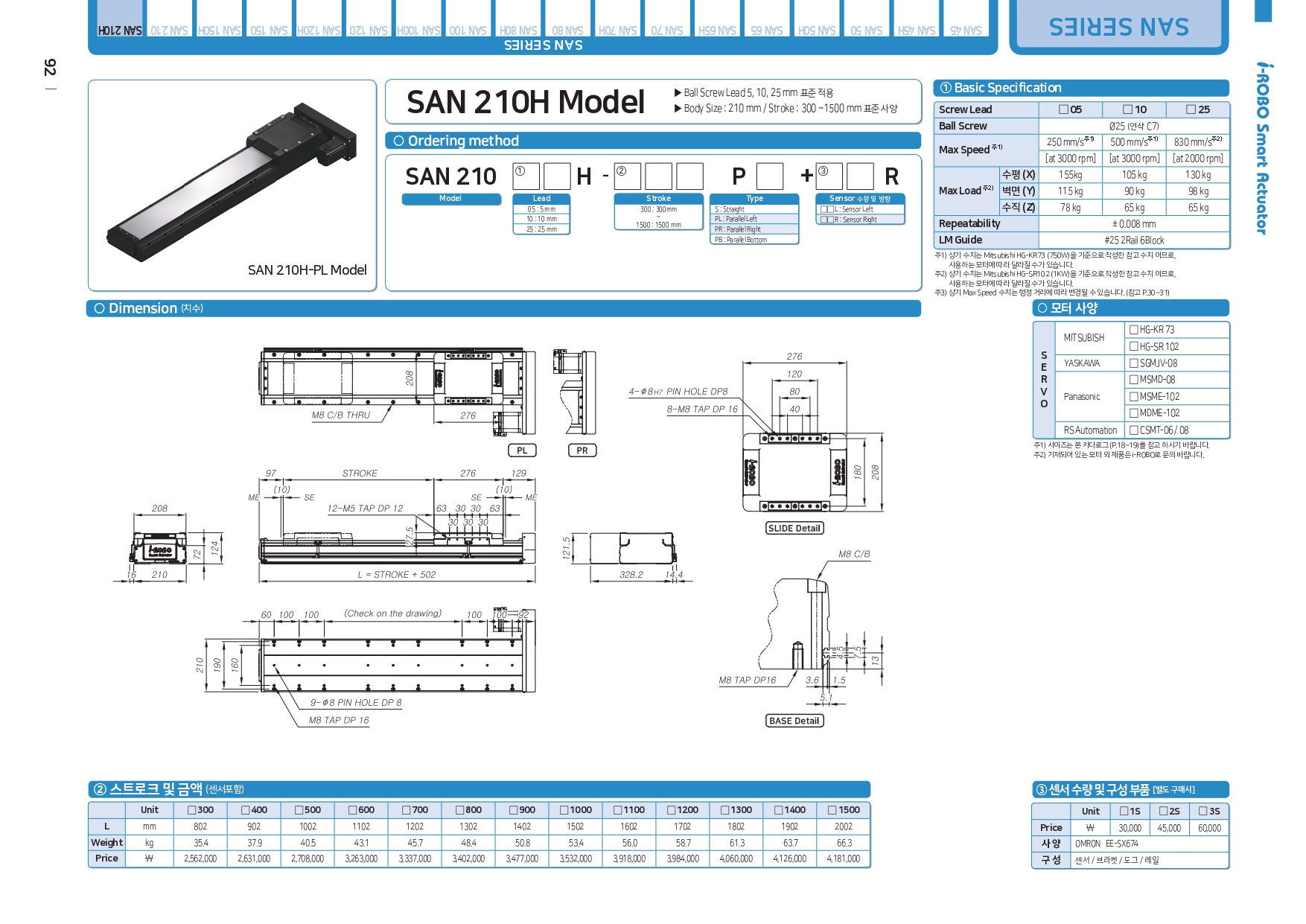Check the Yaskawa SGMJV-08 motor box
Viewport: 1306px width, 924px height.
tap(1133, 363)
